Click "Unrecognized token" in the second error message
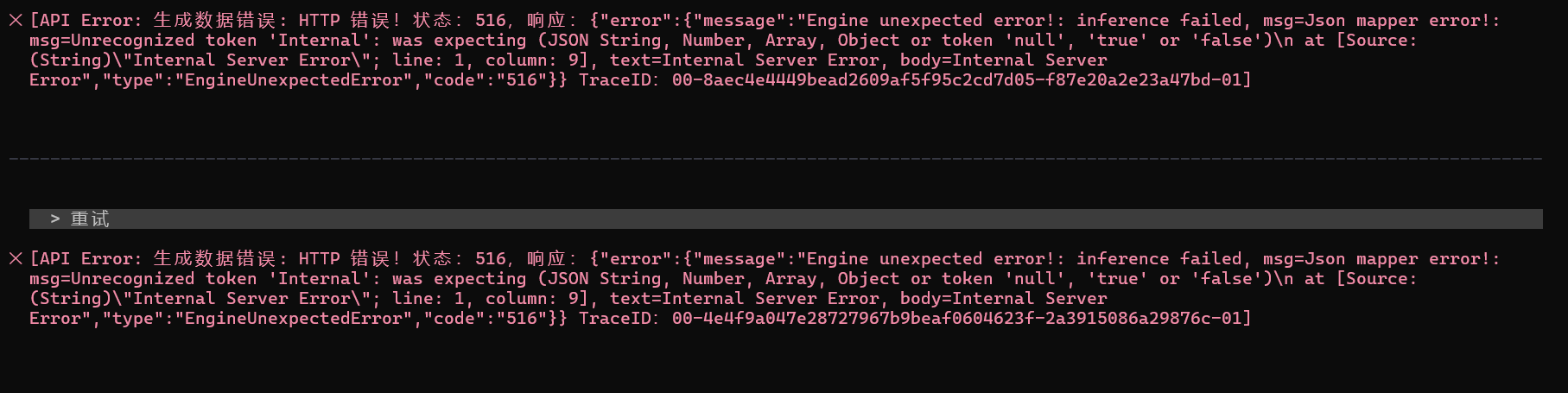The width and height of the screenshot is (1568, 393). 163,279
